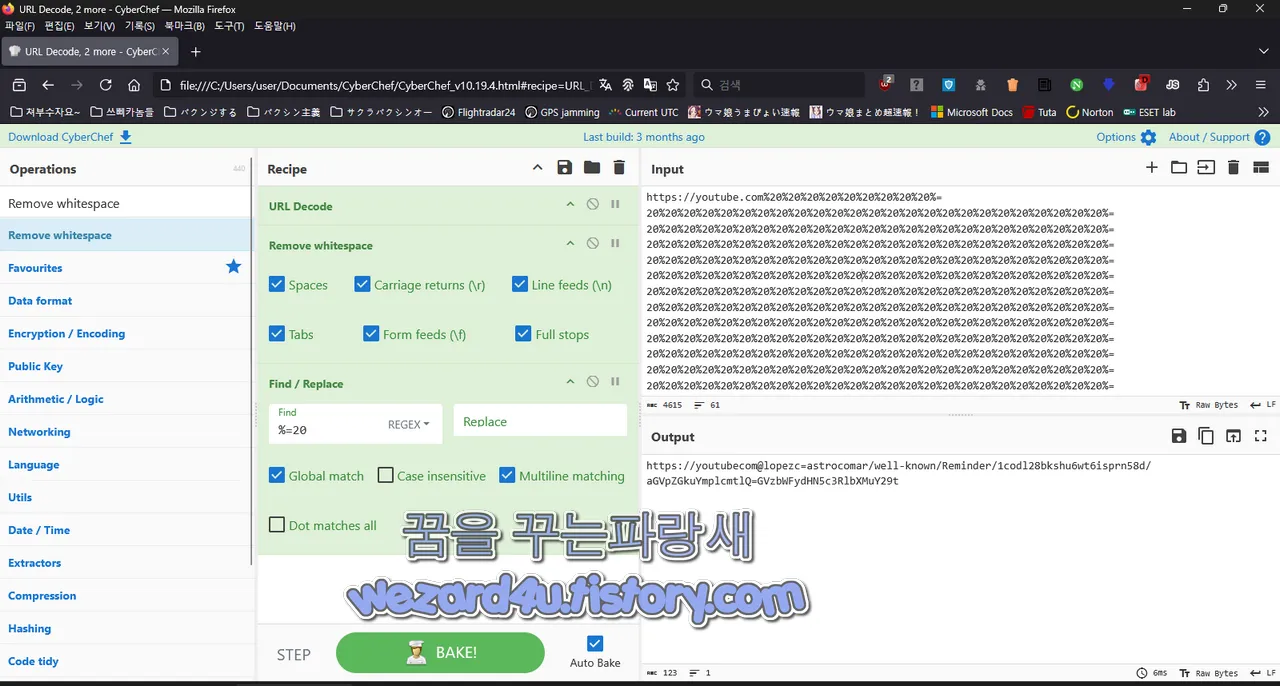Clear the recipe with the trash icon
The width and height of the screenshot is (1280, 686).
click(x=619, y=168)
